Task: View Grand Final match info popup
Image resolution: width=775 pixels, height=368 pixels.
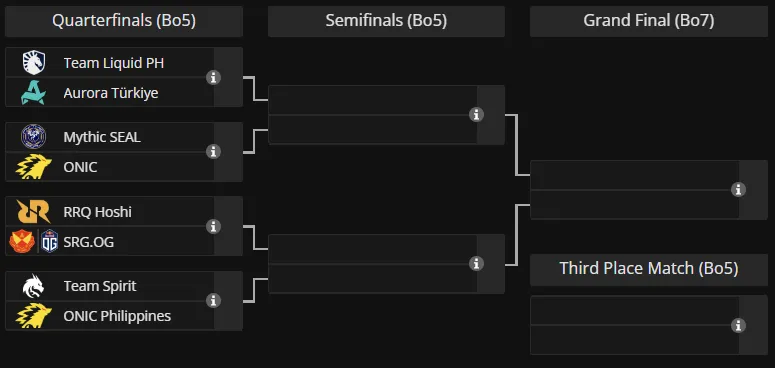Action: point(738,189)
